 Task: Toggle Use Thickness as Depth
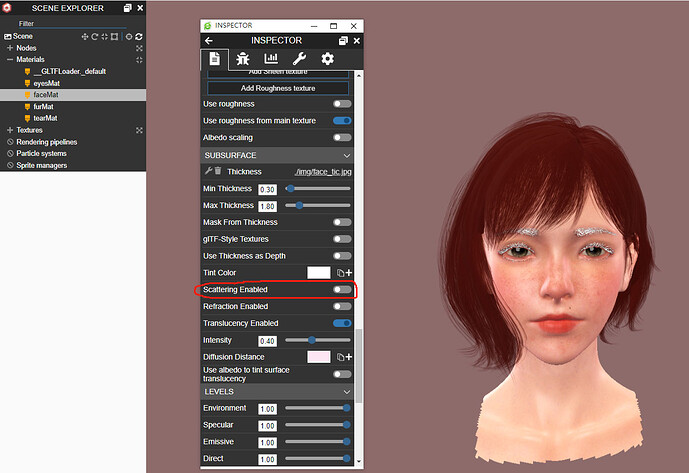342,256
